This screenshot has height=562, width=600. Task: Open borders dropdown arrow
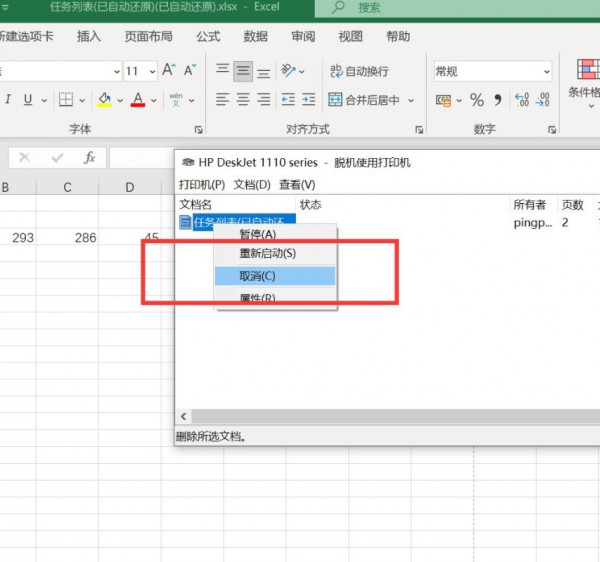(82, 100)
